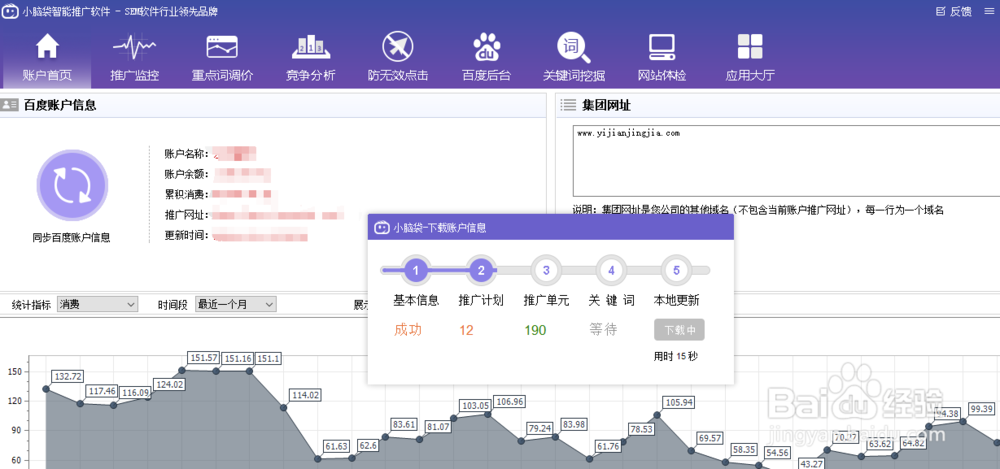
Task: Click the 用时 15 秒 text
Action: 676,356
